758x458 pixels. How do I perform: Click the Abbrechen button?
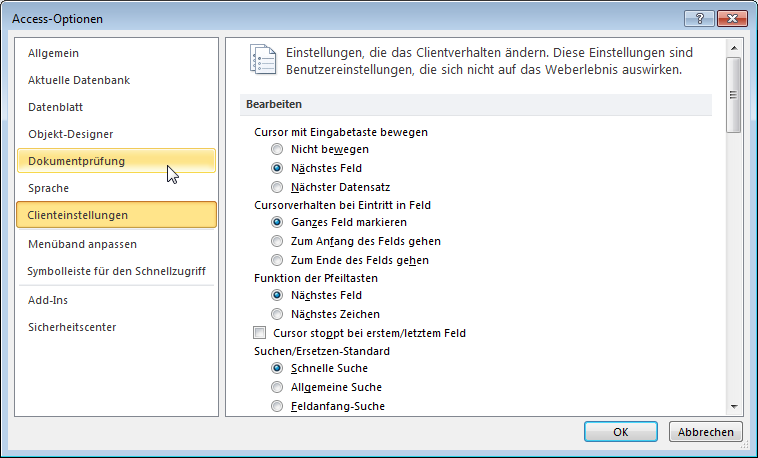tap(706, 432)
